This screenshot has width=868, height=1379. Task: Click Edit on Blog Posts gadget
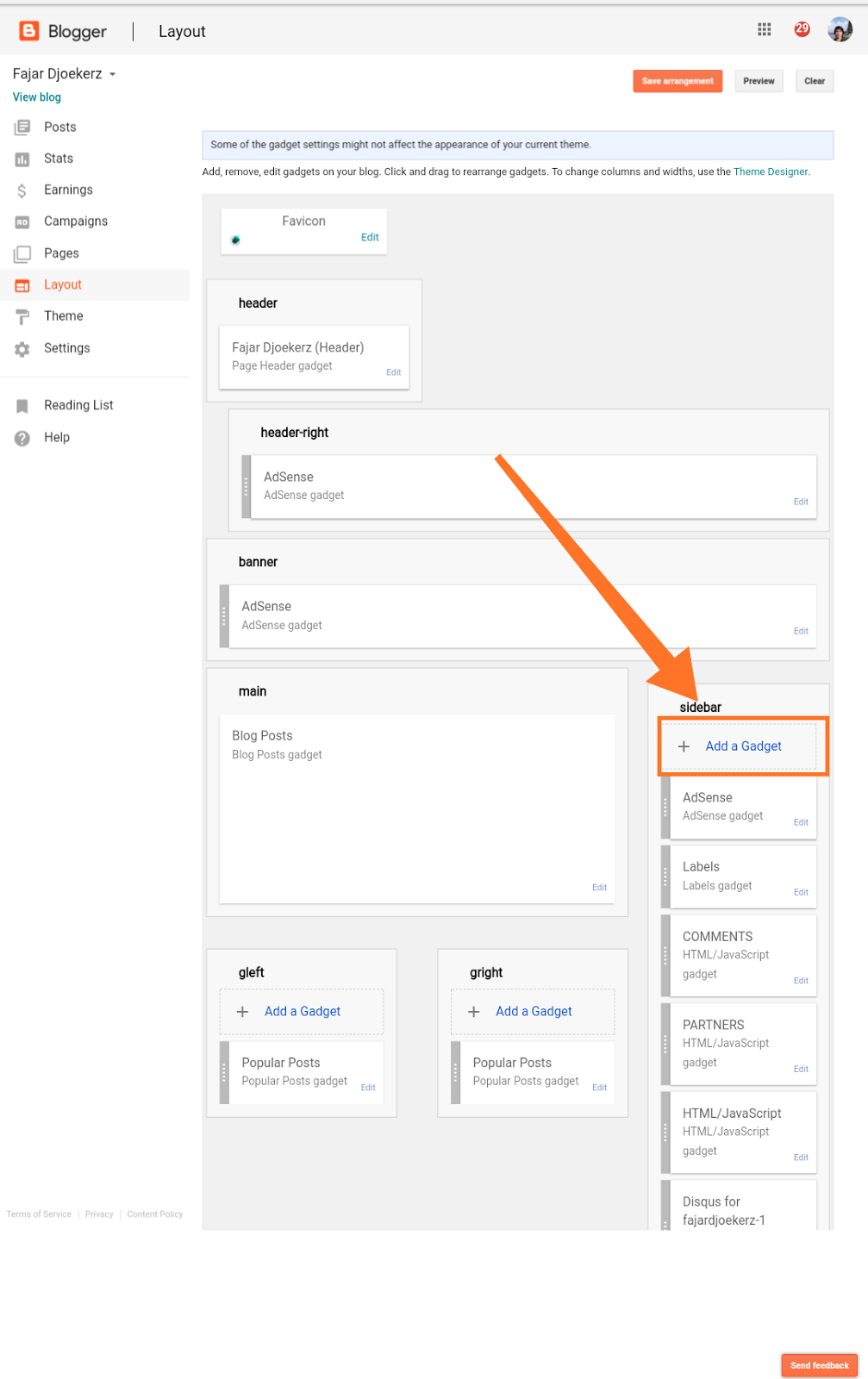click(x=599, y=887)
